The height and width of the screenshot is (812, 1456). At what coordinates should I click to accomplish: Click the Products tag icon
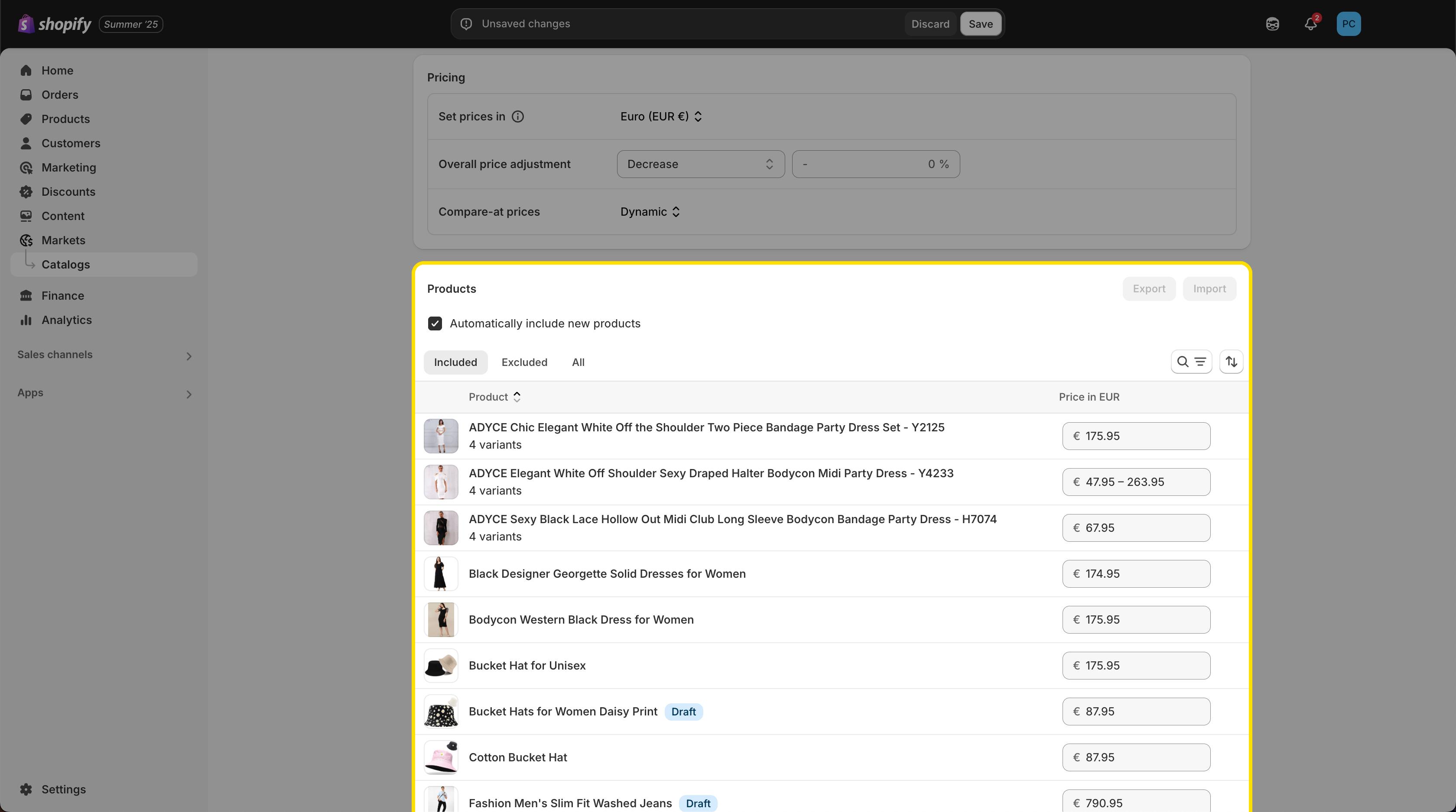coord(26,119)
